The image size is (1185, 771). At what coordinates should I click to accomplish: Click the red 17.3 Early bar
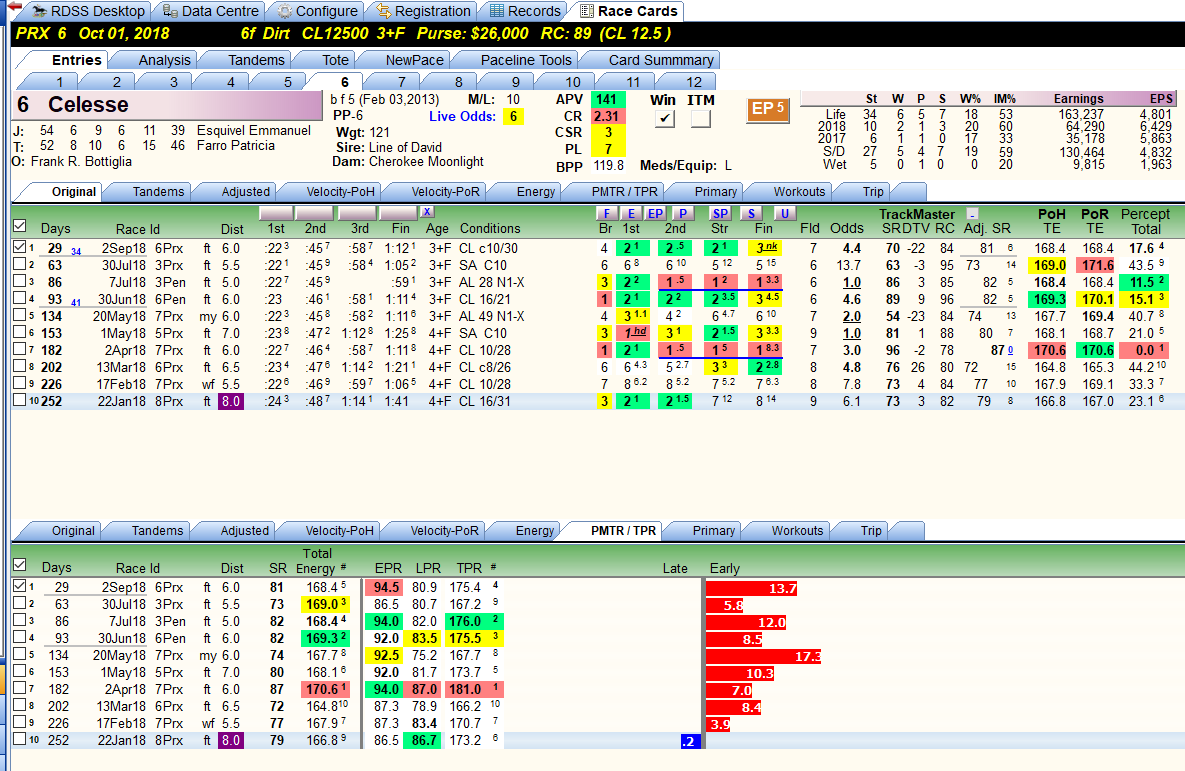click(763, 656)
